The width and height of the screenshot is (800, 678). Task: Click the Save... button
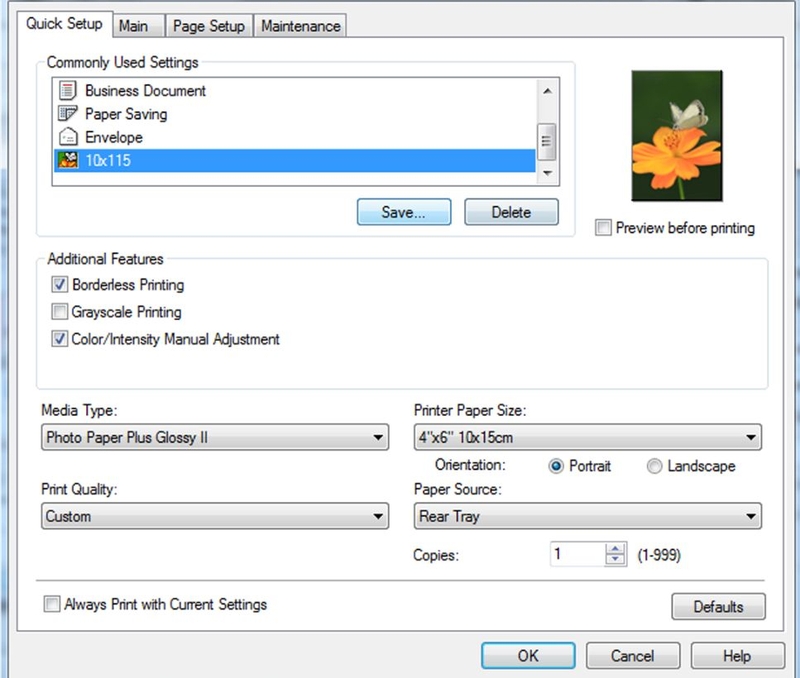tap(404, 212)
